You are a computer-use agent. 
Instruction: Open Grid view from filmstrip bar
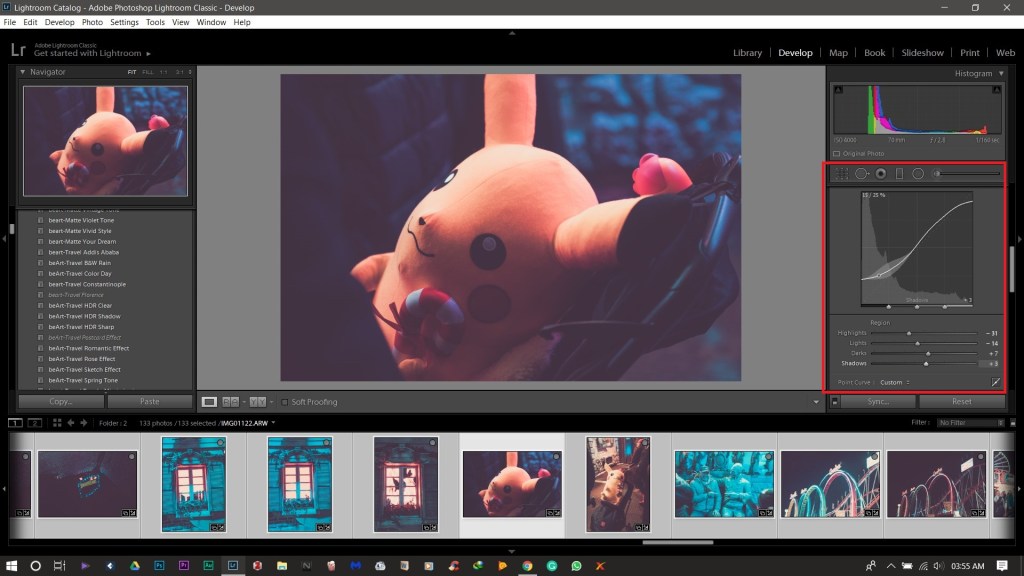point(56,423)
